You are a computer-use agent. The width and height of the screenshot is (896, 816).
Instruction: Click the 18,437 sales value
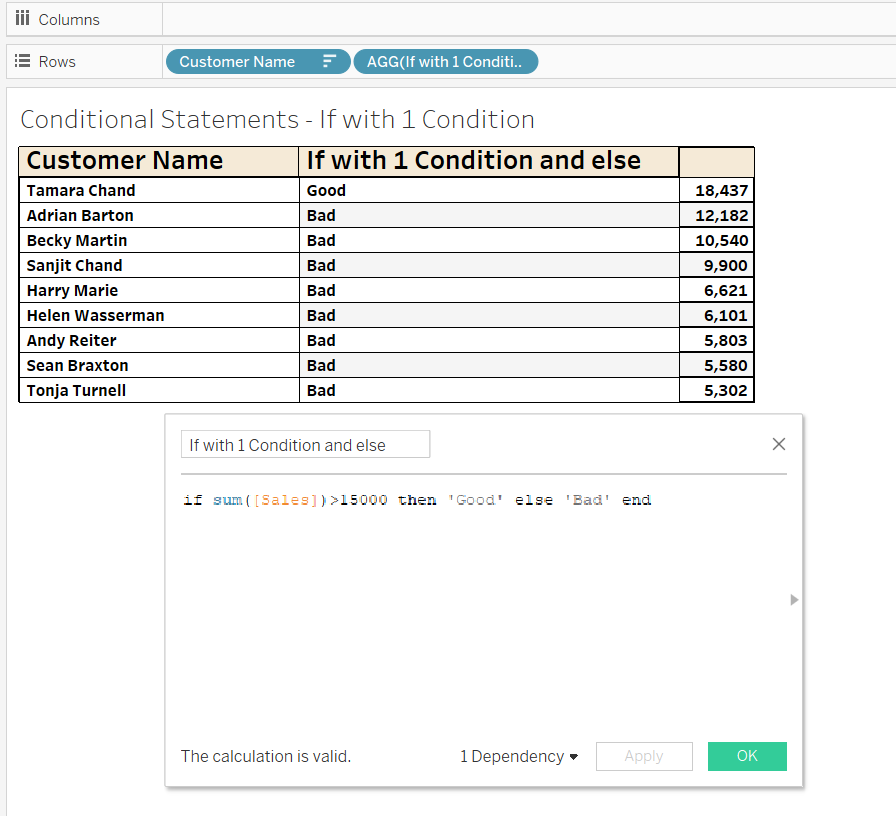(x=721, y=190)
